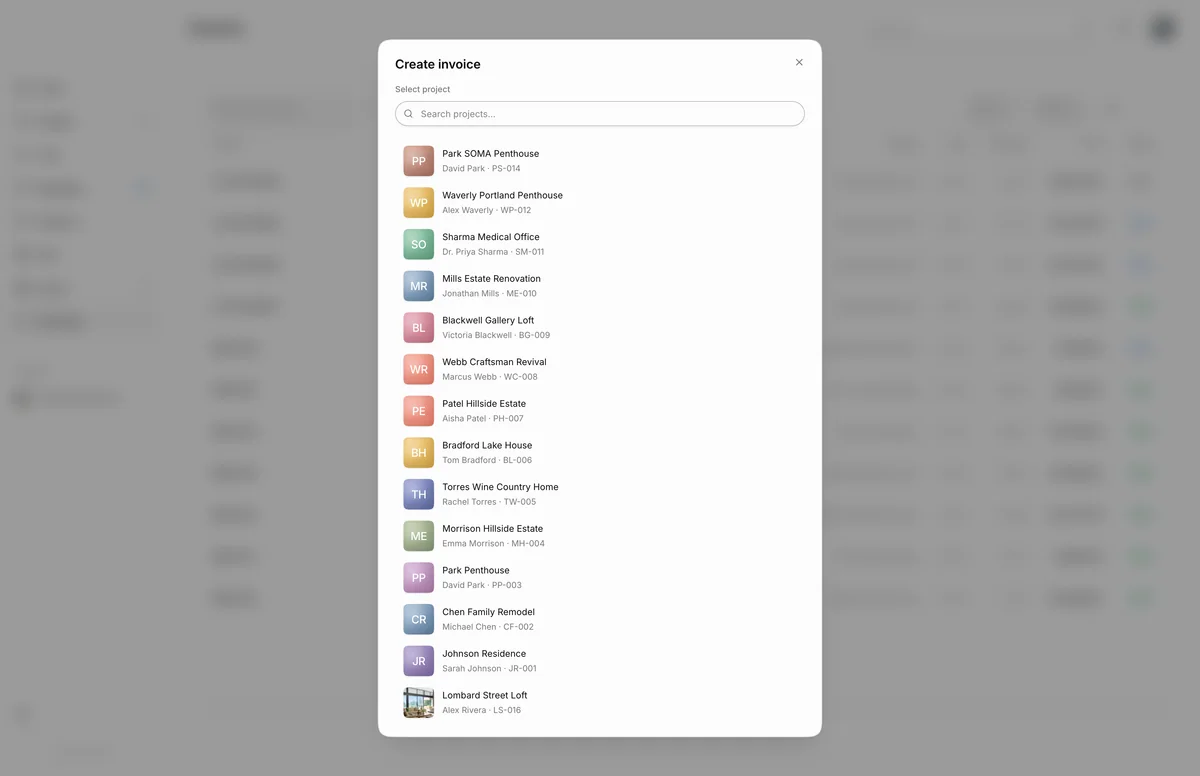Select the WR avatar for Webb Craftsman Revival
Image resolution: width=1200 pixels, height=776 pixels.
(419, 369)
